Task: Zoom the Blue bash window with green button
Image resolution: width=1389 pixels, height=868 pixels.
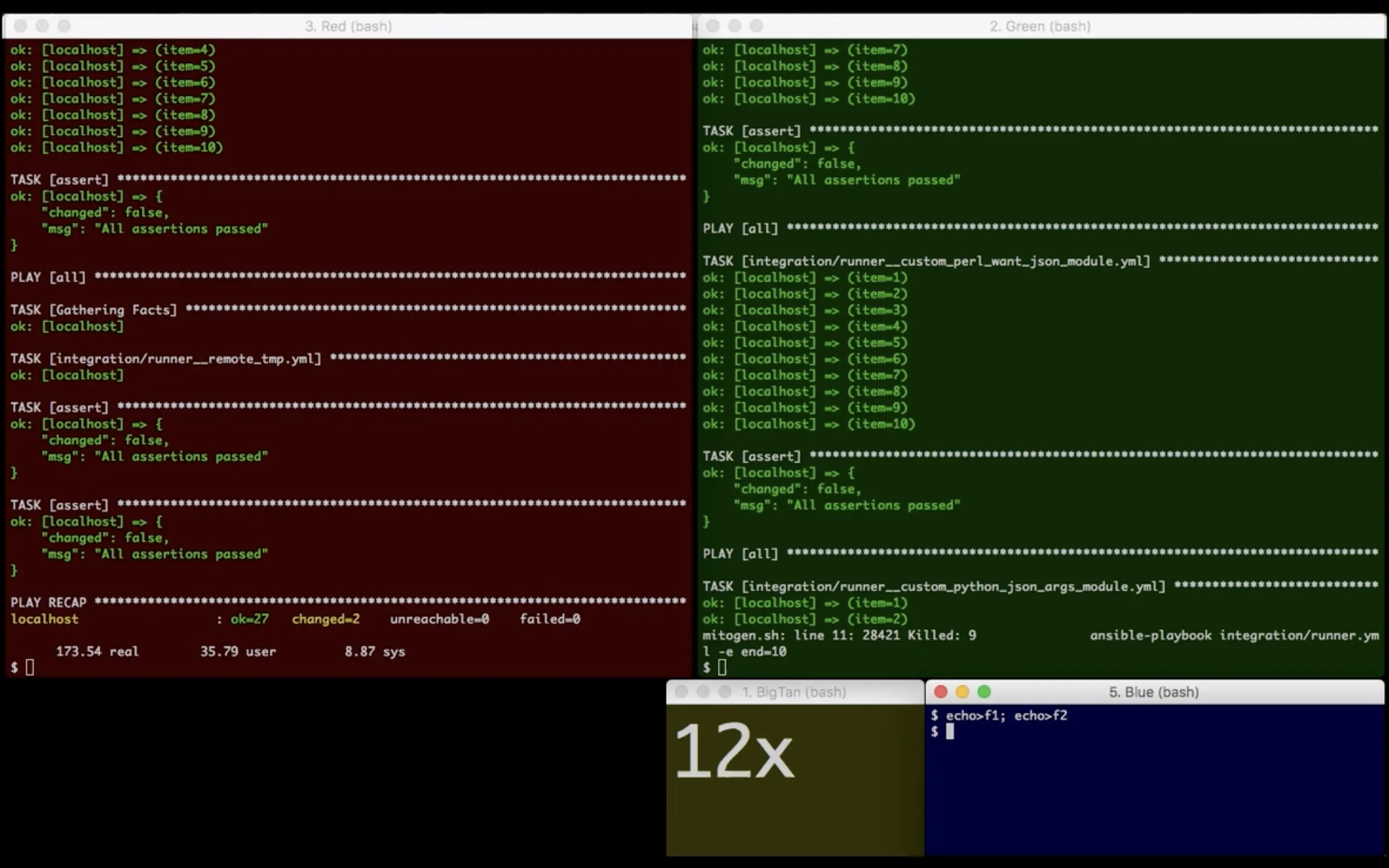Action: (x=984, y=692)
